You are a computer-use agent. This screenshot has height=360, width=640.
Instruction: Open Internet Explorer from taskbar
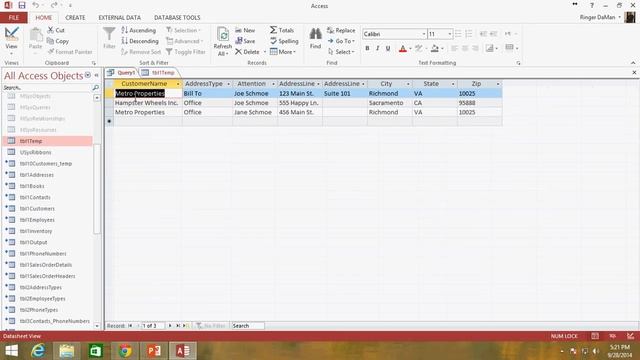(38, 351)
